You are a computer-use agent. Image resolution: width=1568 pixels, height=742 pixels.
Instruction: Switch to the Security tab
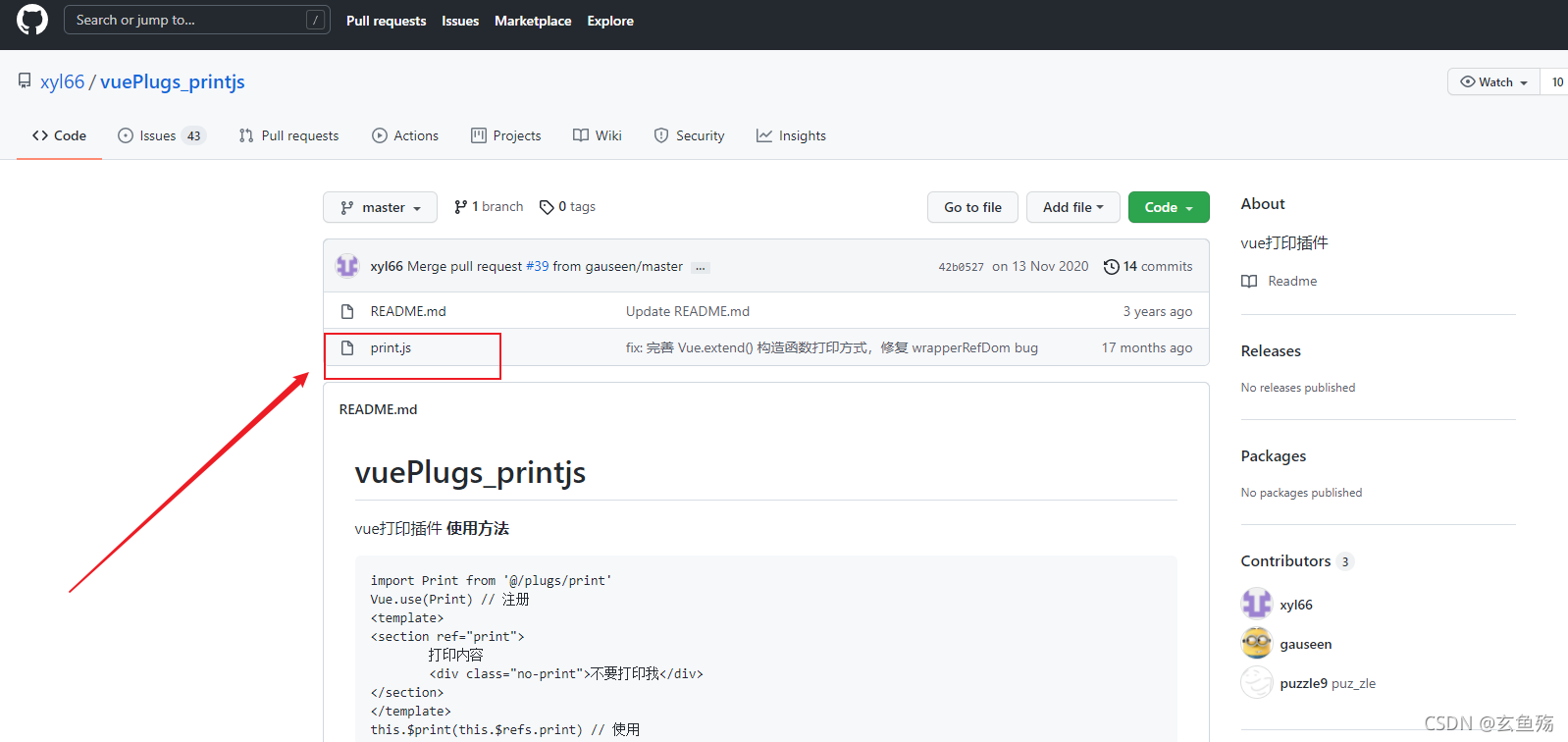[x=689, y=135]
